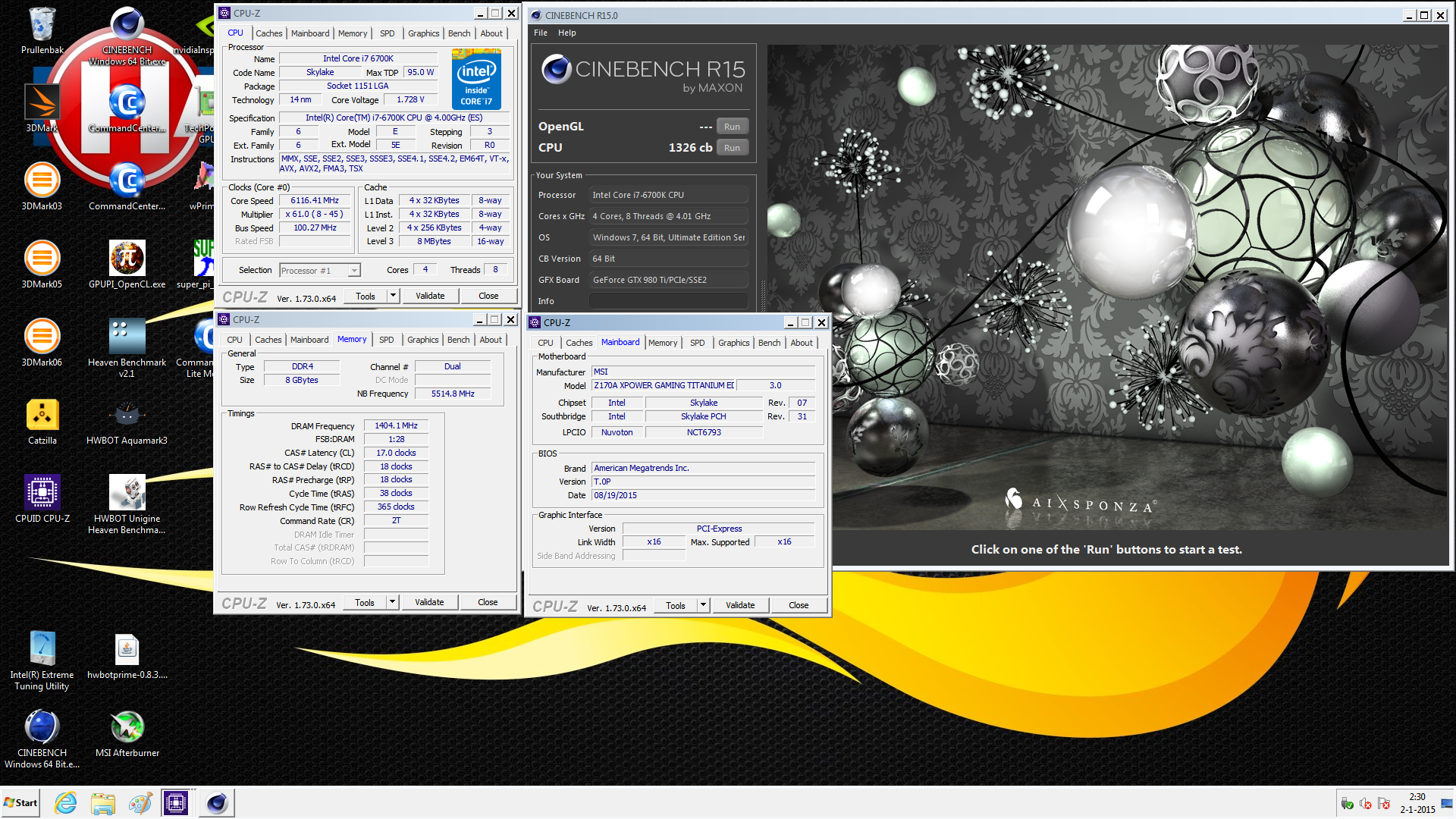This screenshot has height=819, width=1456.
Task: Open the Prullenbak recycle bin icon
Action: pos(42,30)
